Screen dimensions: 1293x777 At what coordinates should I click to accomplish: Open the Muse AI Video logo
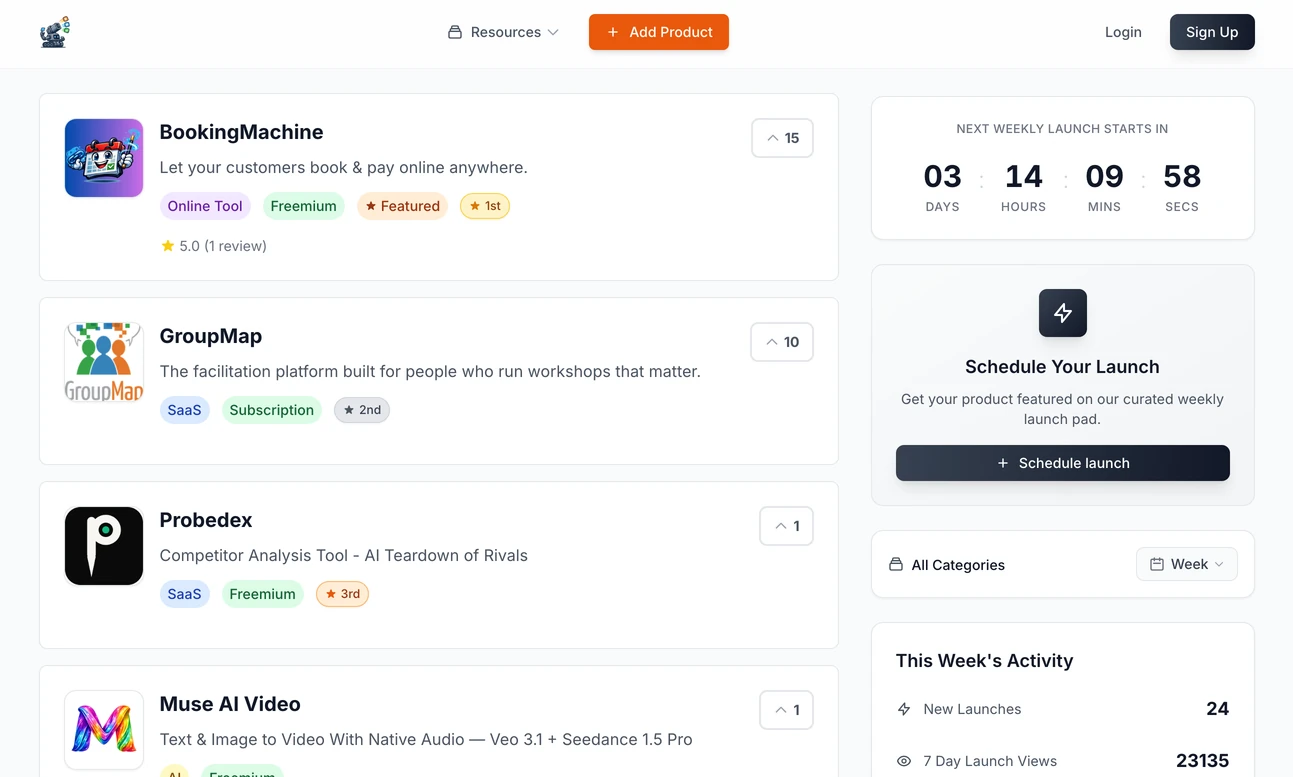pos(104,730)
